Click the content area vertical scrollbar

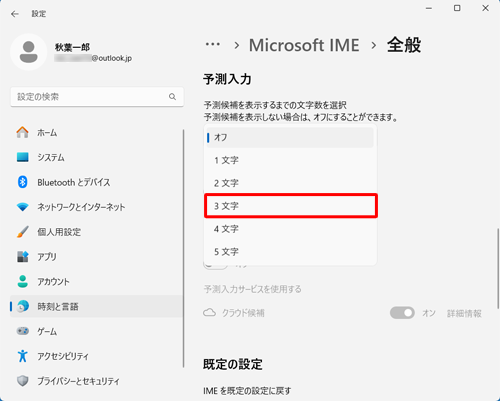tap(498, 268)
